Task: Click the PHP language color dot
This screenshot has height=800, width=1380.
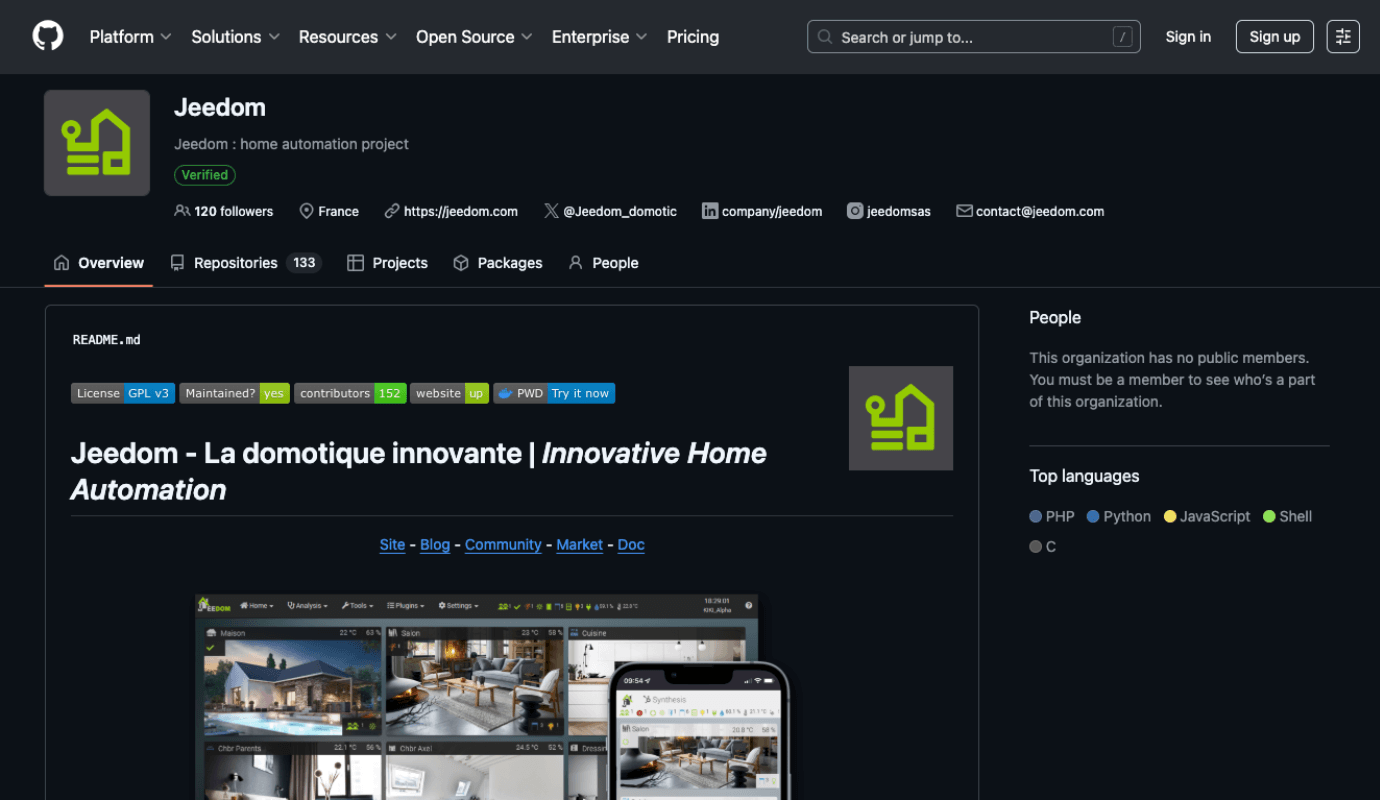Action: point(1036,517)
